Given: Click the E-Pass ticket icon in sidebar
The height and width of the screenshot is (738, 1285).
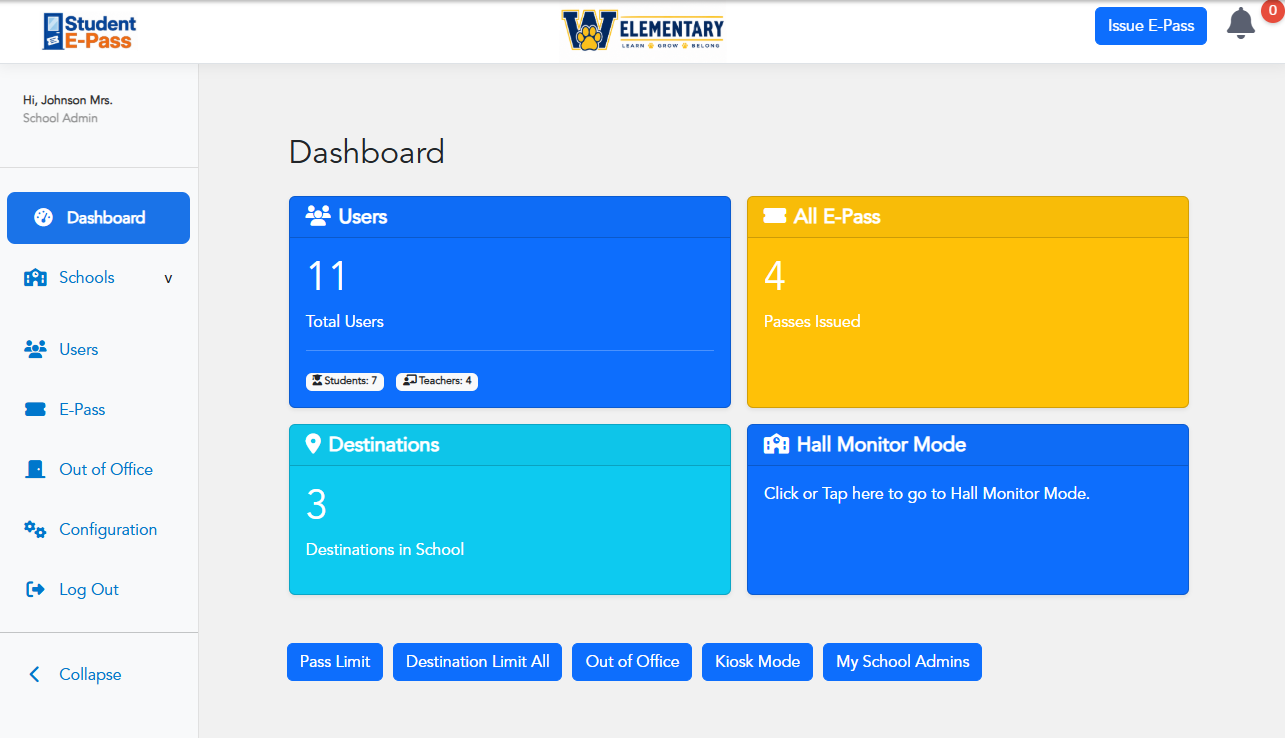Looking at the screenshot, I should (35, 409).
